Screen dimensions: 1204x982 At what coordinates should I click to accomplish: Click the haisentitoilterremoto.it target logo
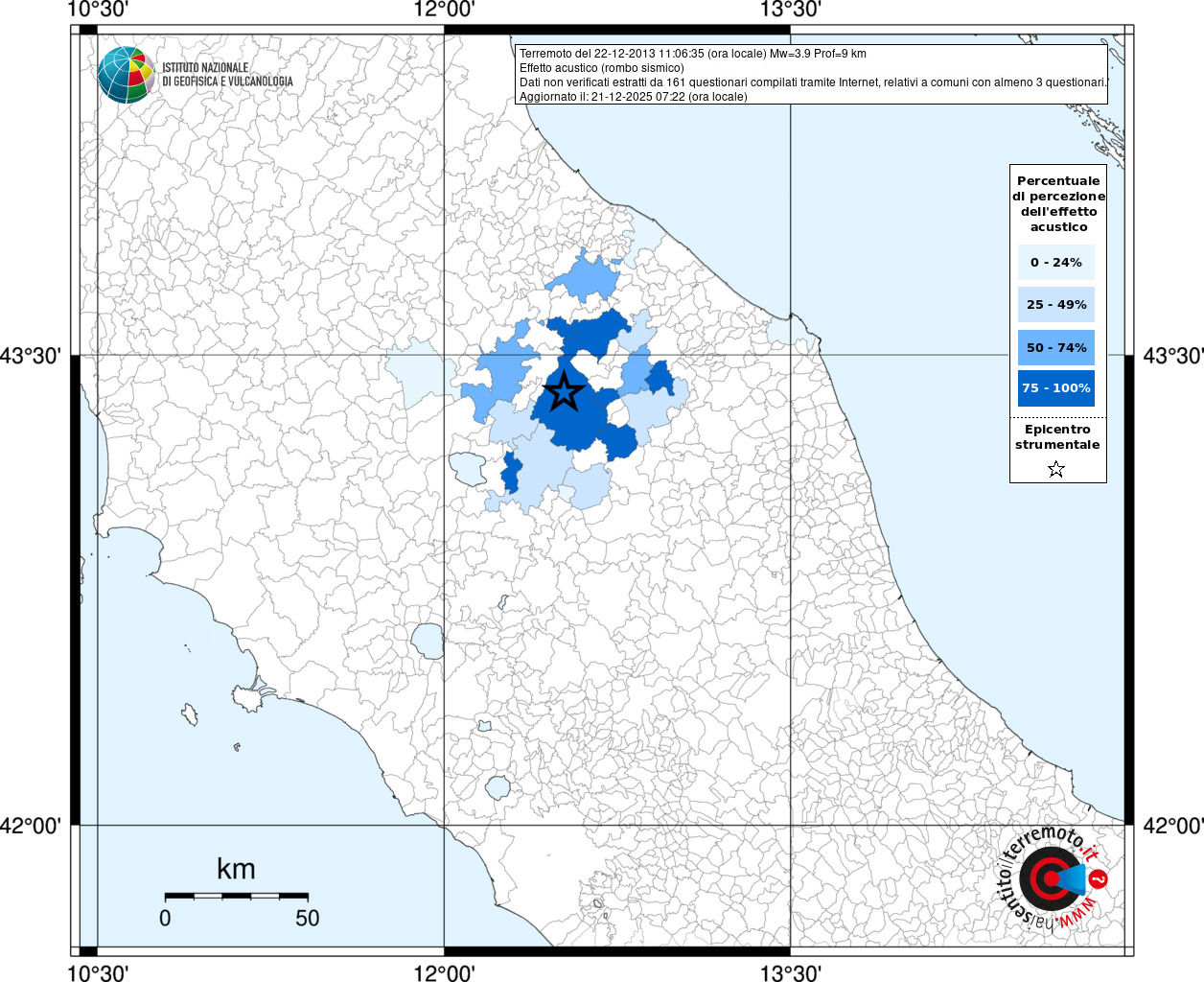(1053, 877)
